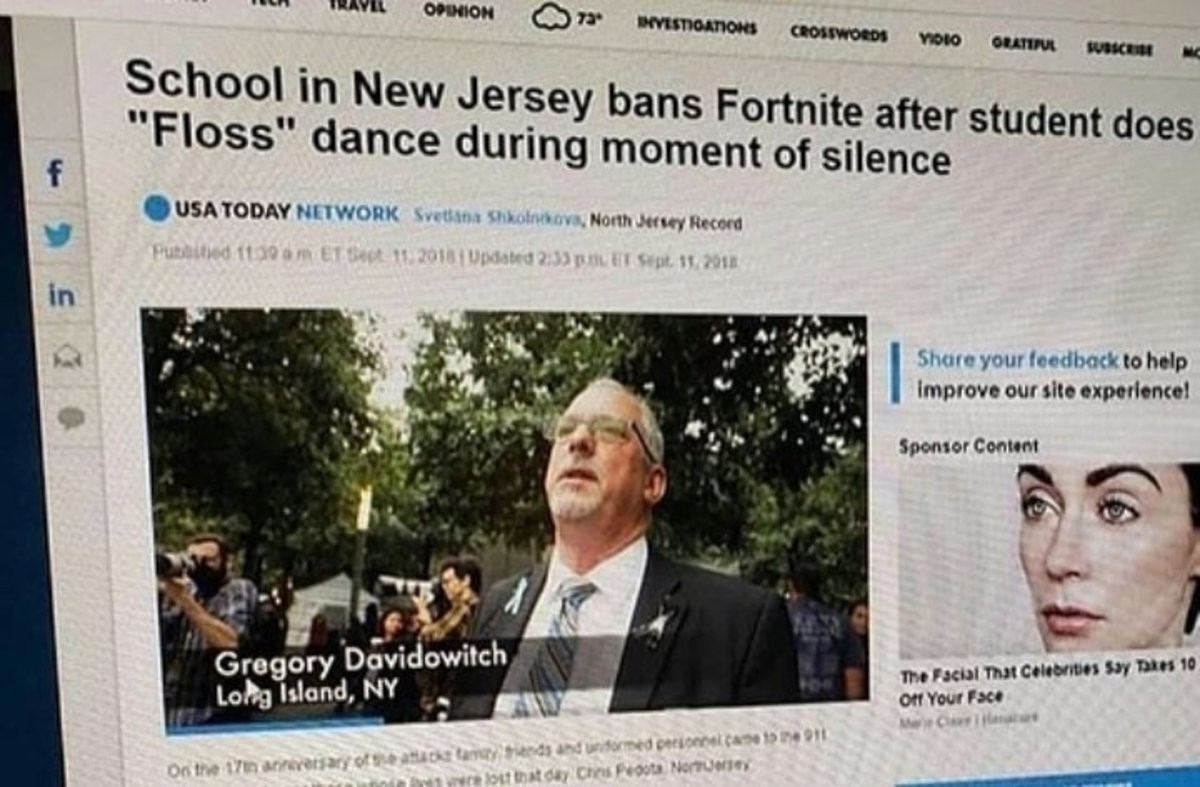Click USA TODAY NETWORK text link
Image resolution: width=1200 pixels, height=787 pixels.
pos(287,212)
